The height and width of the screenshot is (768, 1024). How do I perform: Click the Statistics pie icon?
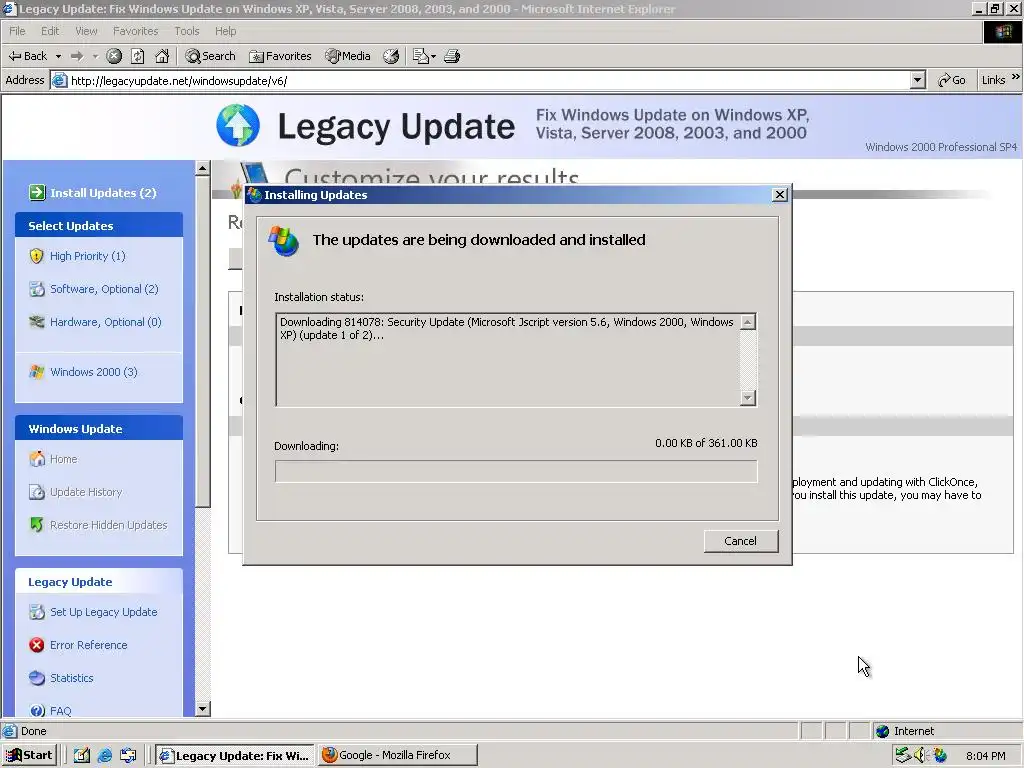coord(37,678)
